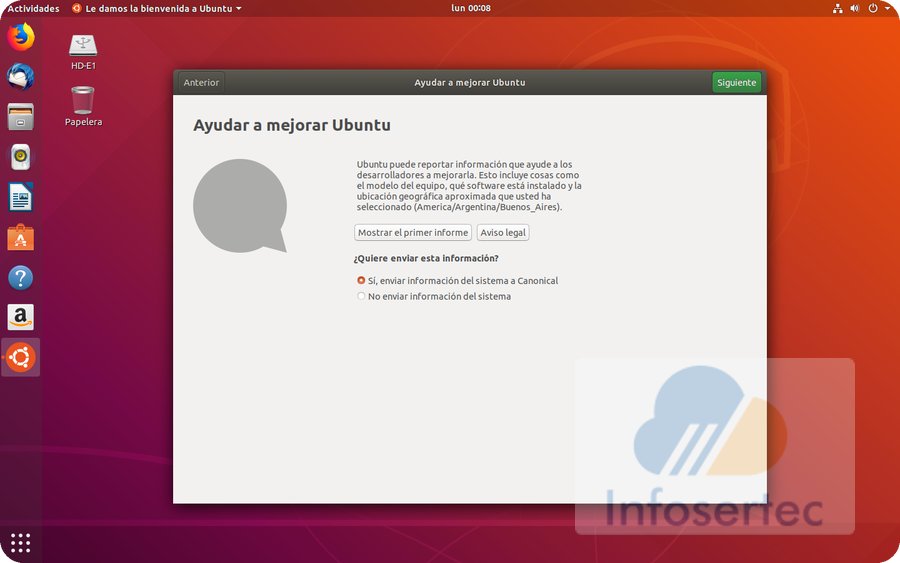
Task: Click the Siguiente button
Action: point(736,83)
